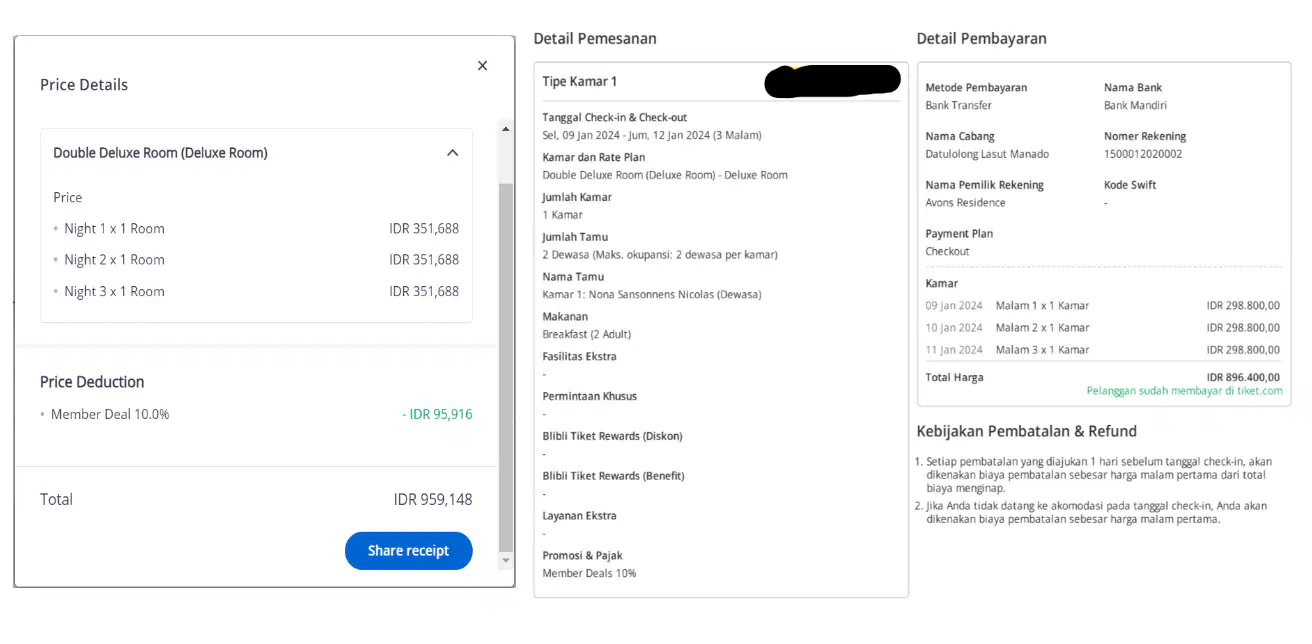Click the Total Harga IDR 896.400,00 amount
This screenshot has width=1312, height=644.
coord(1243,378)
